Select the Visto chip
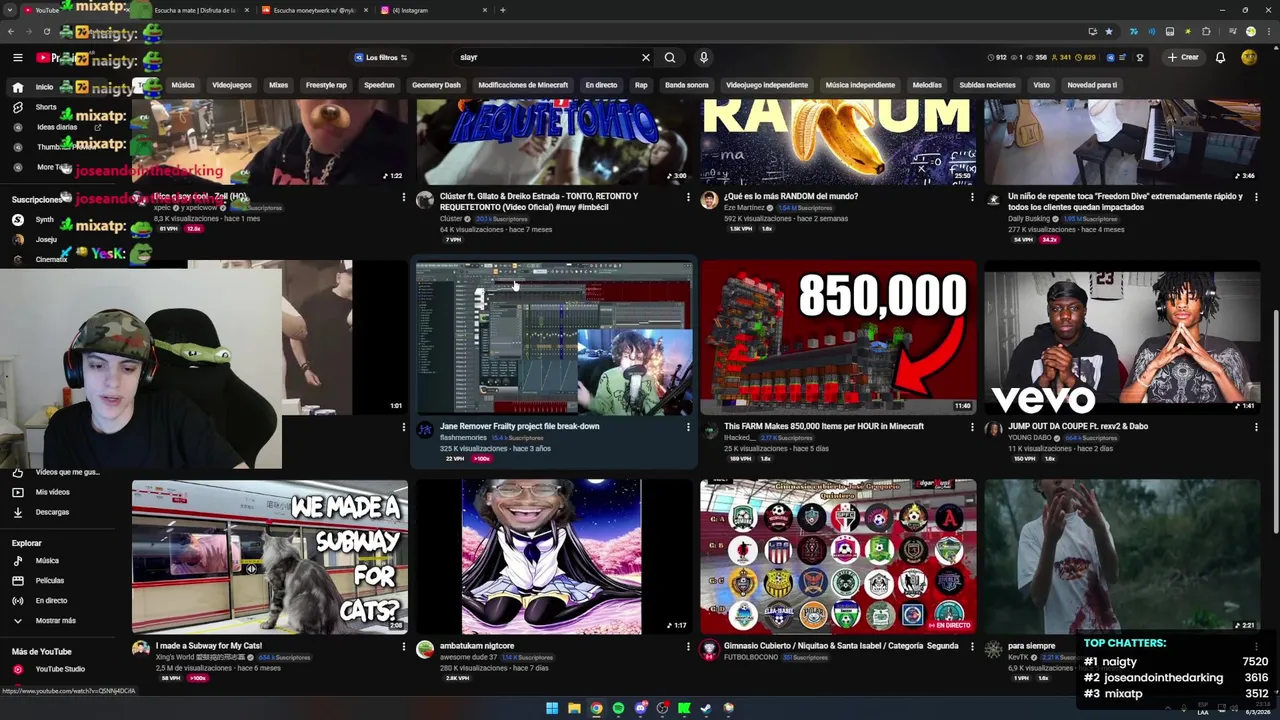This screenshot has height=720, width=1280. click(x=1042, y=85)
